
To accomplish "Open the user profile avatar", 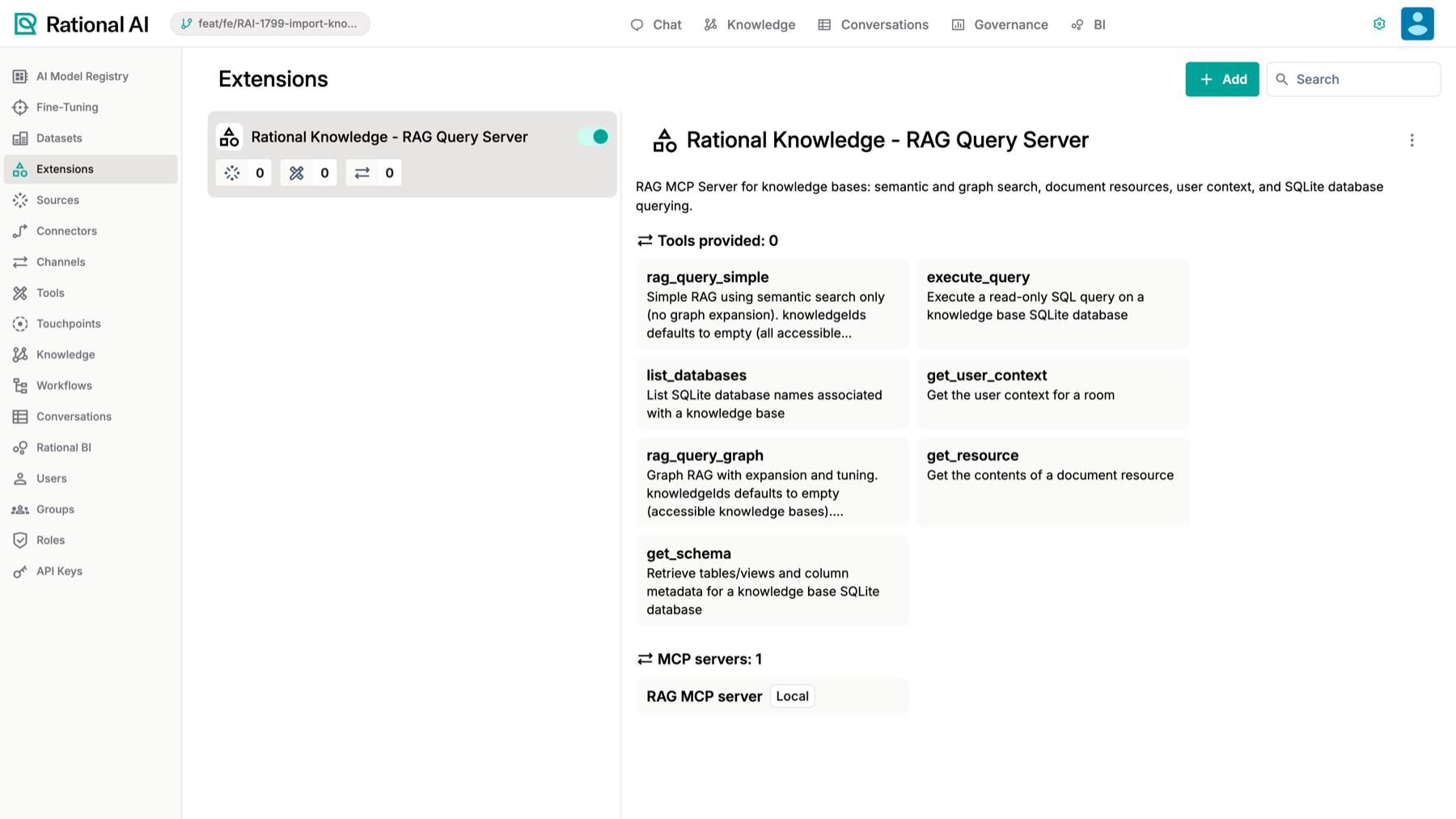I will click(x=1417, y=24).
